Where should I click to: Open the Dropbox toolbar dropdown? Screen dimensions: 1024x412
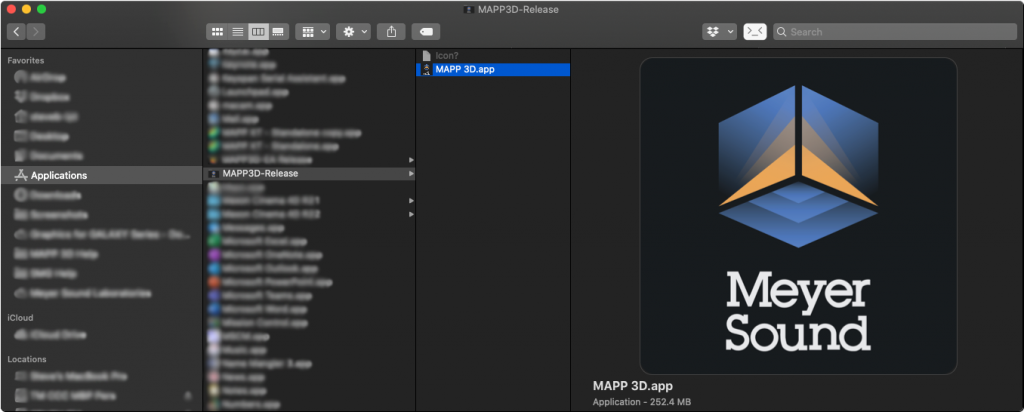tap(719, 31)
